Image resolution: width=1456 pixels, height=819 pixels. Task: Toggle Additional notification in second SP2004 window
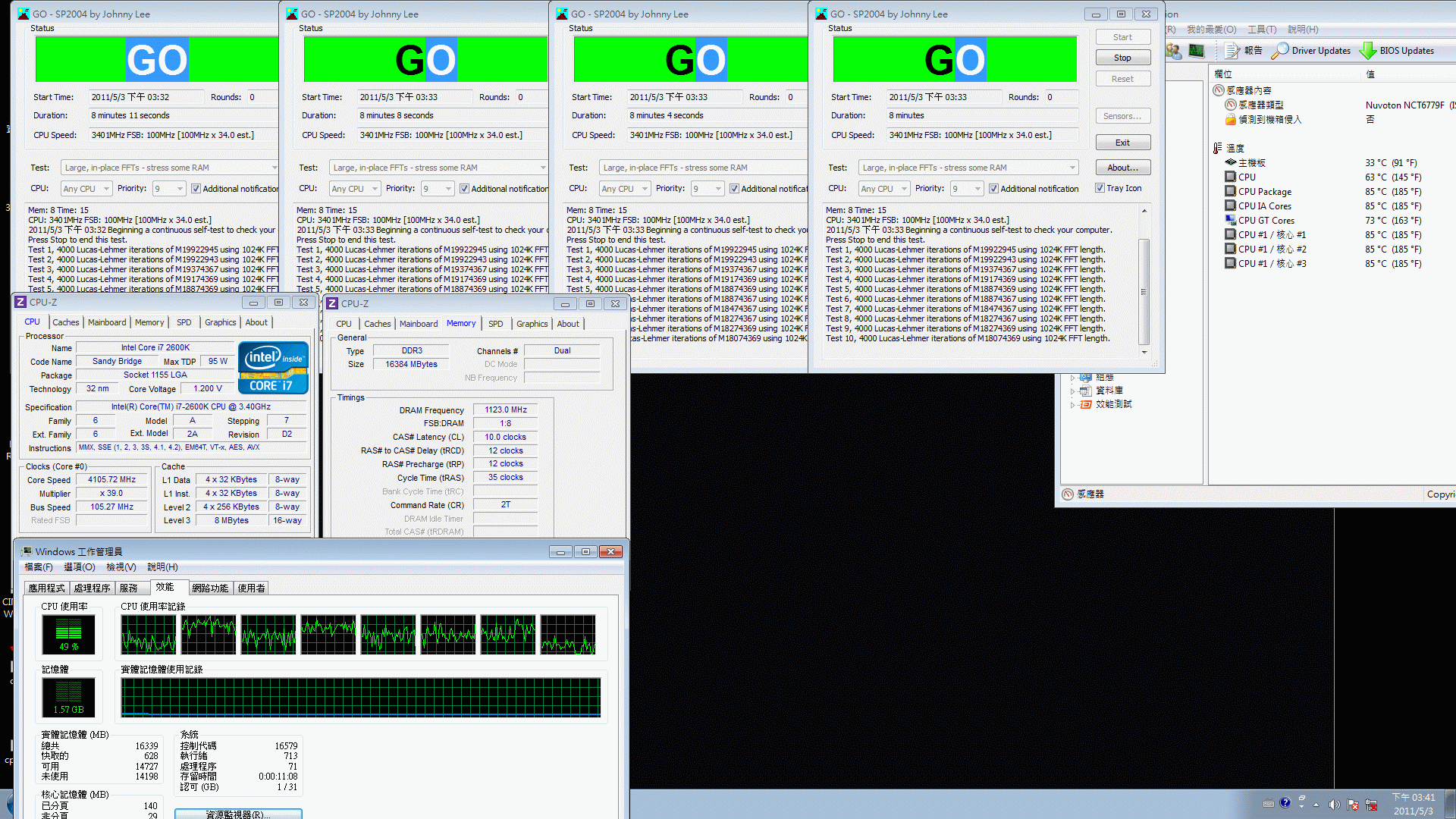coord(464,189)
